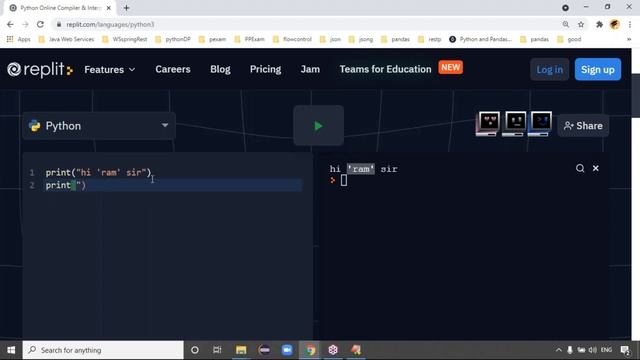
Task: Open the Features dropdown menu
Action: (109, 70)
